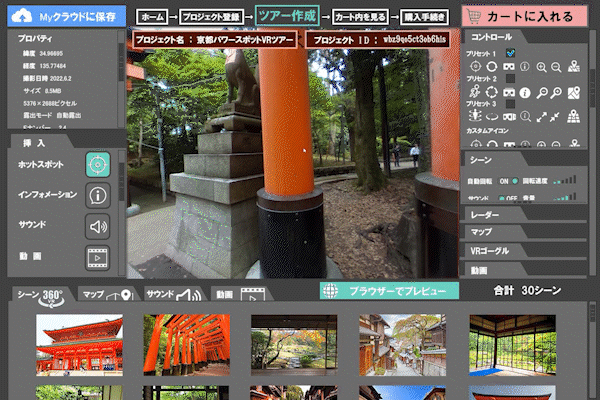The width and height of the screenshot is (600, 400).
Task: Click the Sound speaker insert icon
Action: [x=97, y=225]
